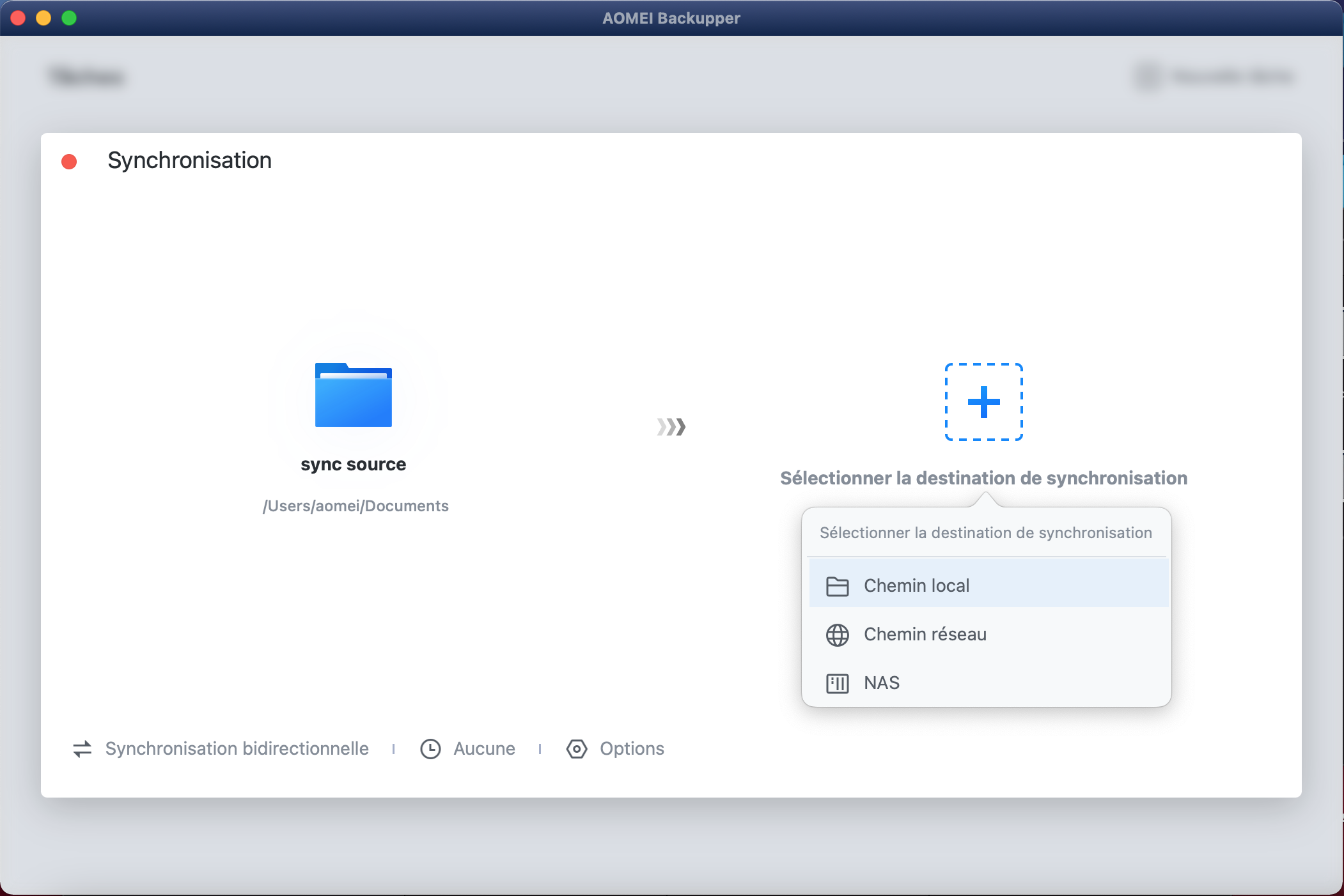Click Sélectionner la destination de synchronisation label
This screenshot has height=896, width=1344.
point(983,478)
